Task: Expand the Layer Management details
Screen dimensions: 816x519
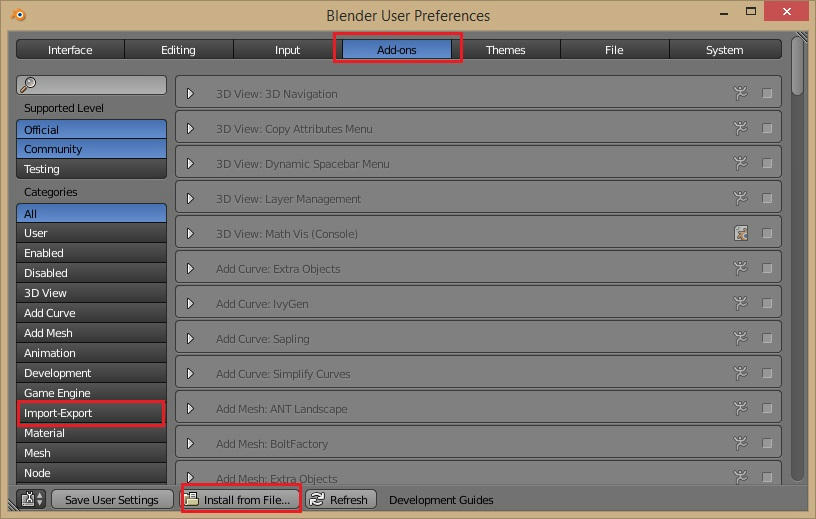Action: click(190, 198)
